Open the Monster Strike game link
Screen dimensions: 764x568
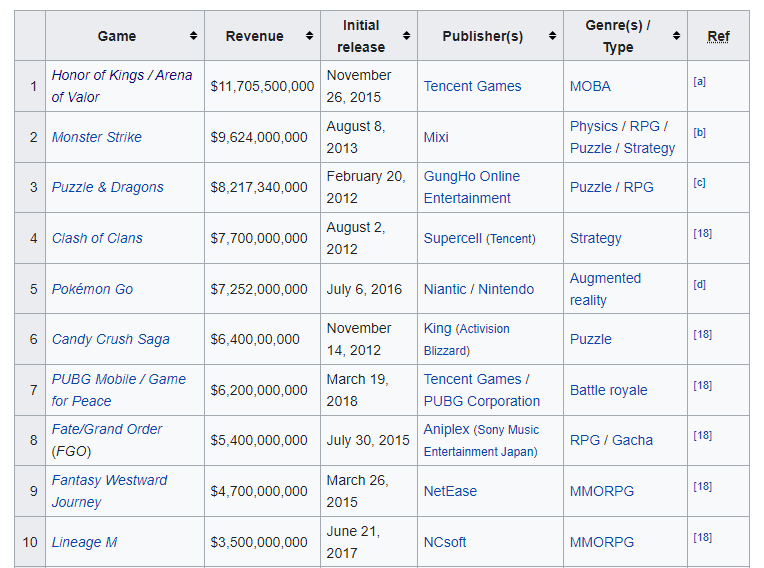[x=96, y=137]
